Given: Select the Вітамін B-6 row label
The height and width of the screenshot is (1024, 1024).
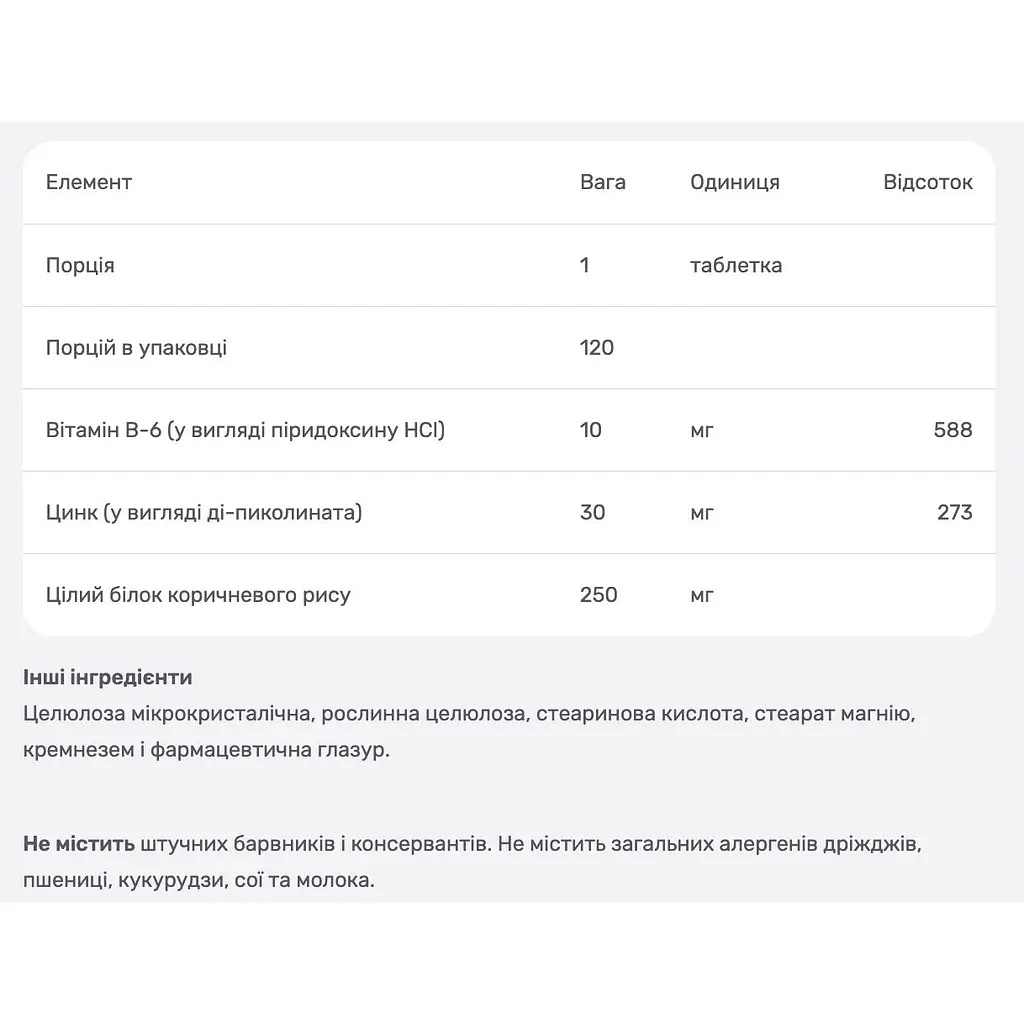Looking at the screenshot, I should (x=246, y=430).
